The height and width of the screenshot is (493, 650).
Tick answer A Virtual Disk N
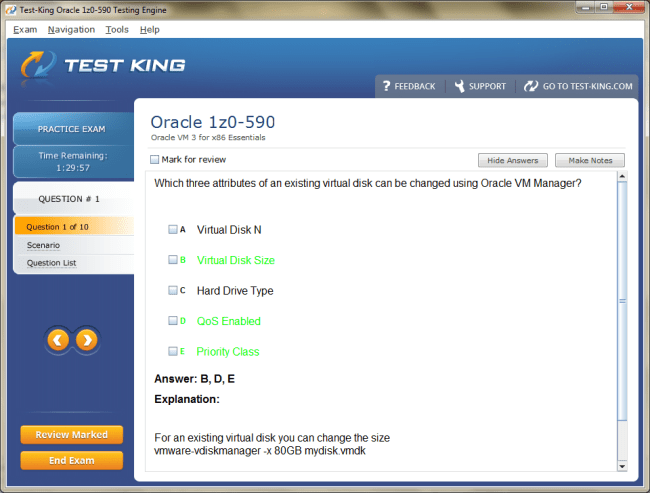[x=172, y=229]
